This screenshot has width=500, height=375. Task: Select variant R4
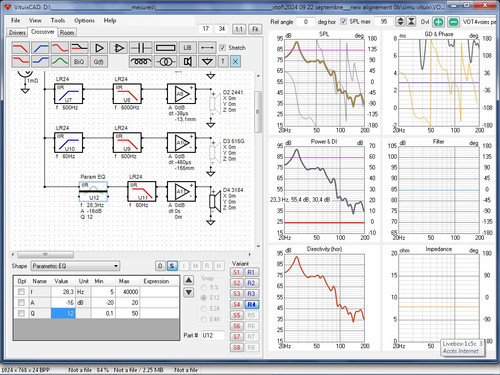(251, 304)
